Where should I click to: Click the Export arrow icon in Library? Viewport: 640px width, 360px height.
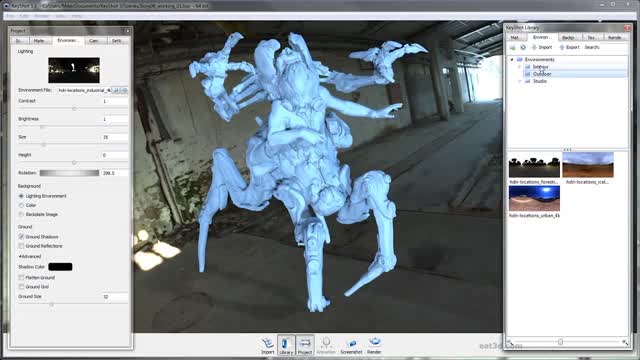562,47
